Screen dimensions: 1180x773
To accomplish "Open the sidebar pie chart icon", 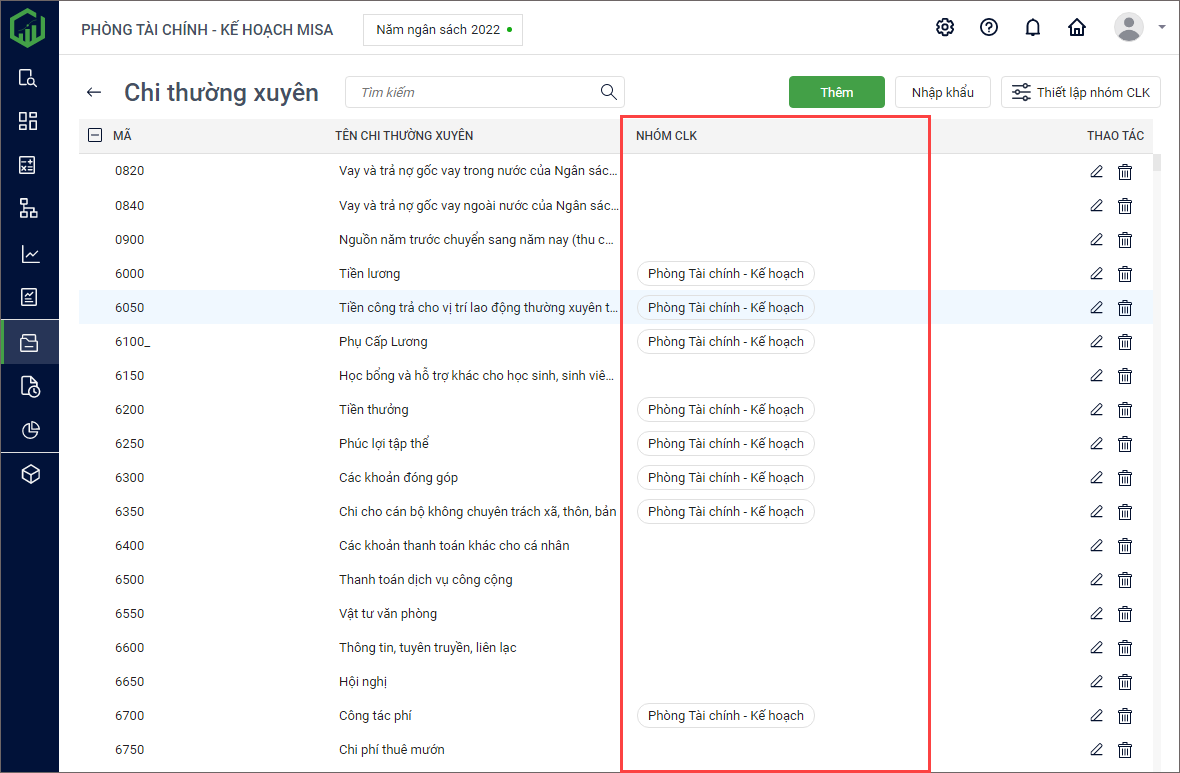I will [x=29, y=430].
